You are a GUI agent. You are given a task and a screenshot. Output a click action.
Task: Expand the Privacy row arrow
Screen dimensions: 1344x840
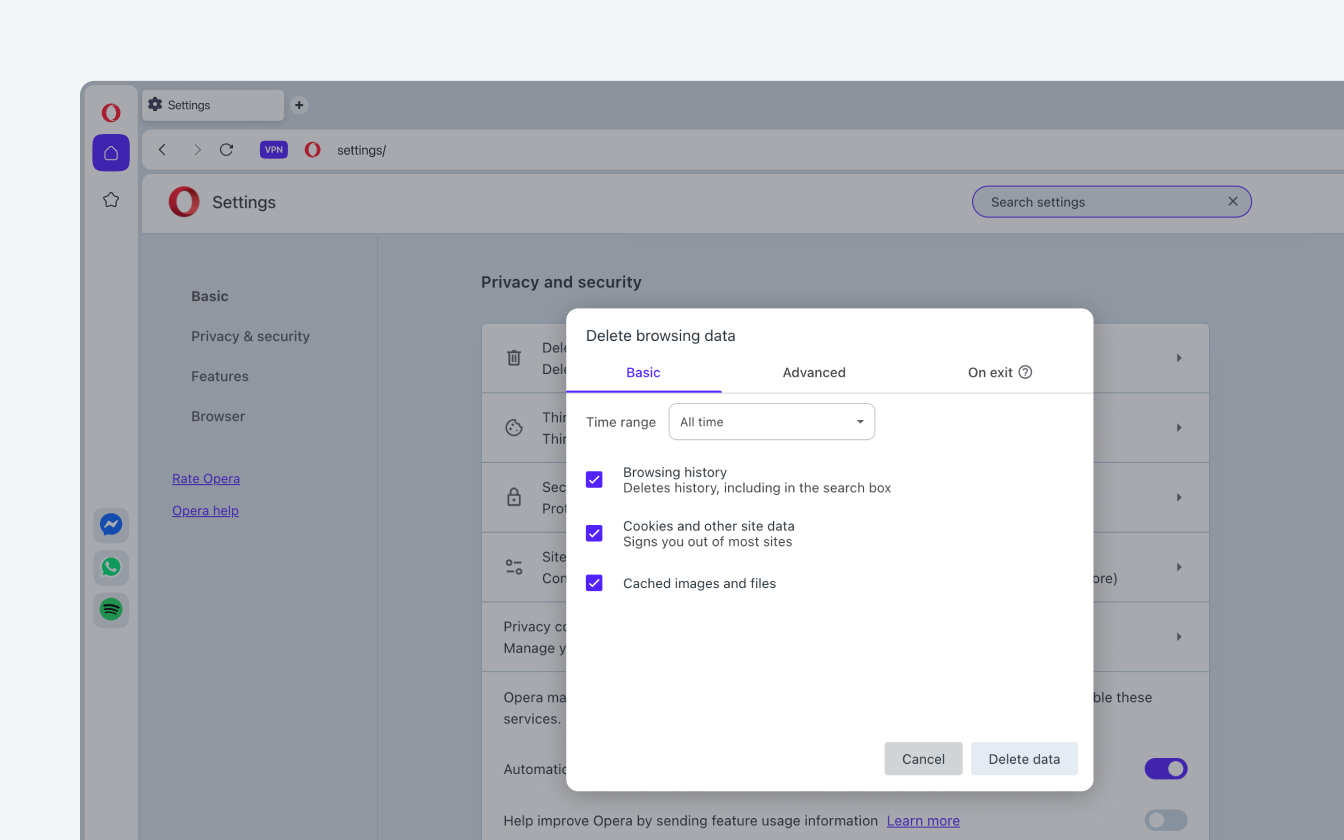point(1179,637)
